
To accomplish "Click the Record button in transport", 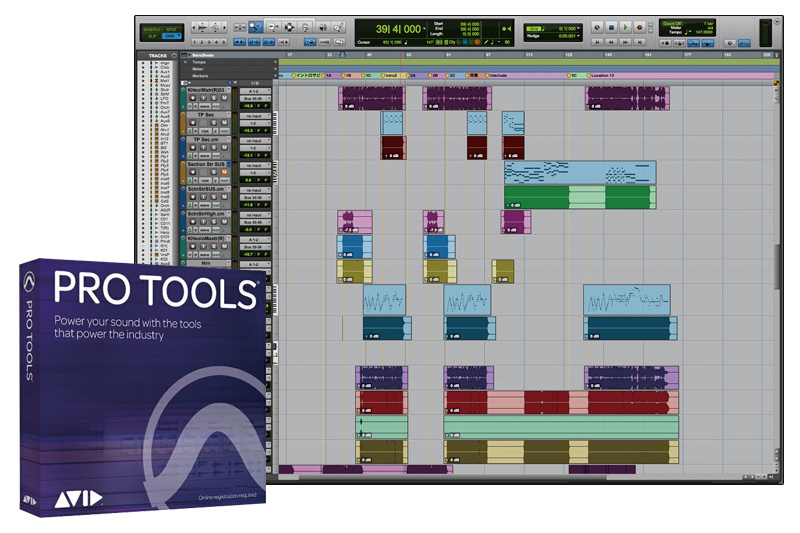I will pyautogui.click(x=639, y=27).
